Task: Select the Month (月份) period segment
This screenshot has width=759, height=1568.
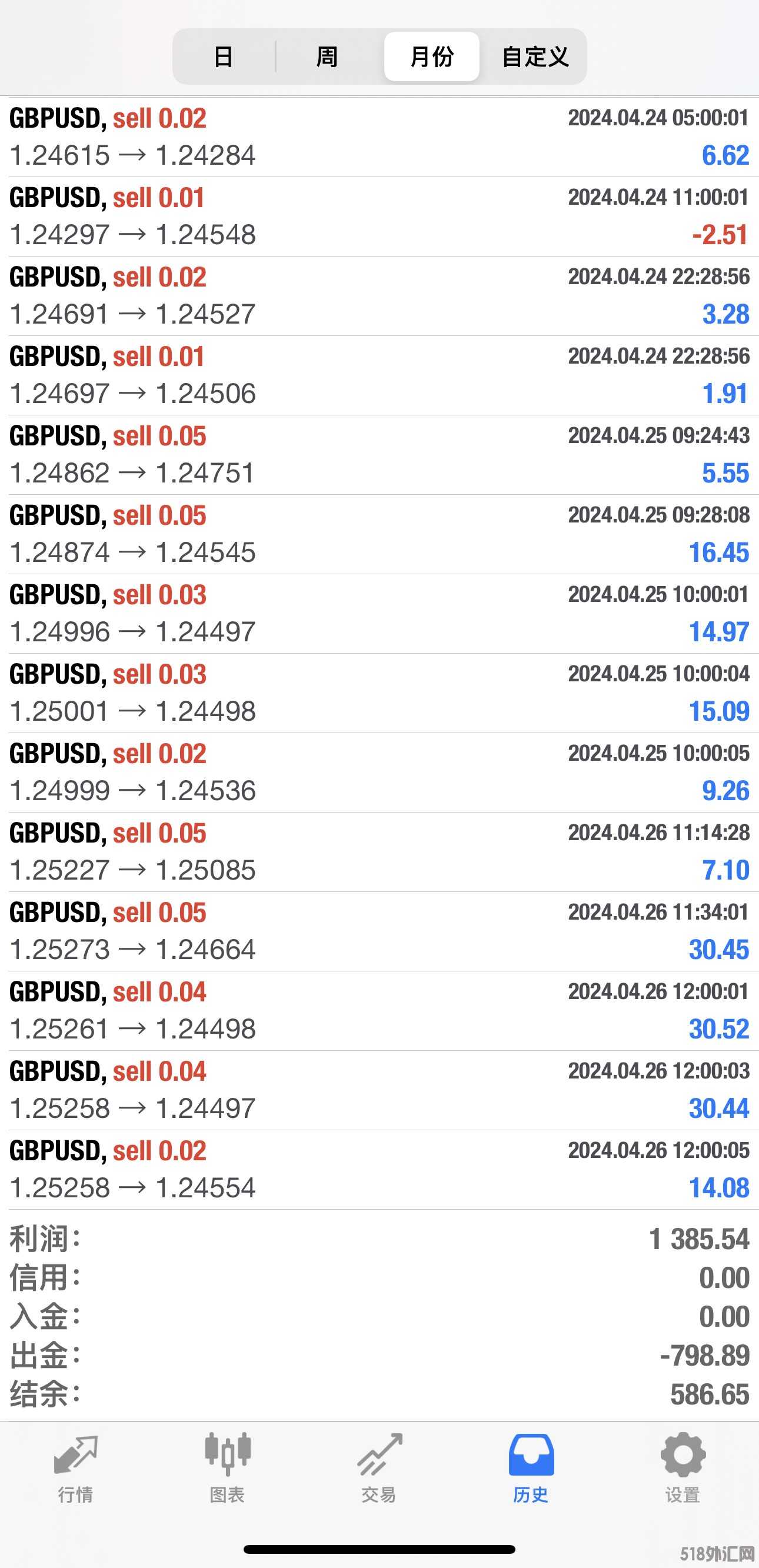Action: (x=431, y=56)
